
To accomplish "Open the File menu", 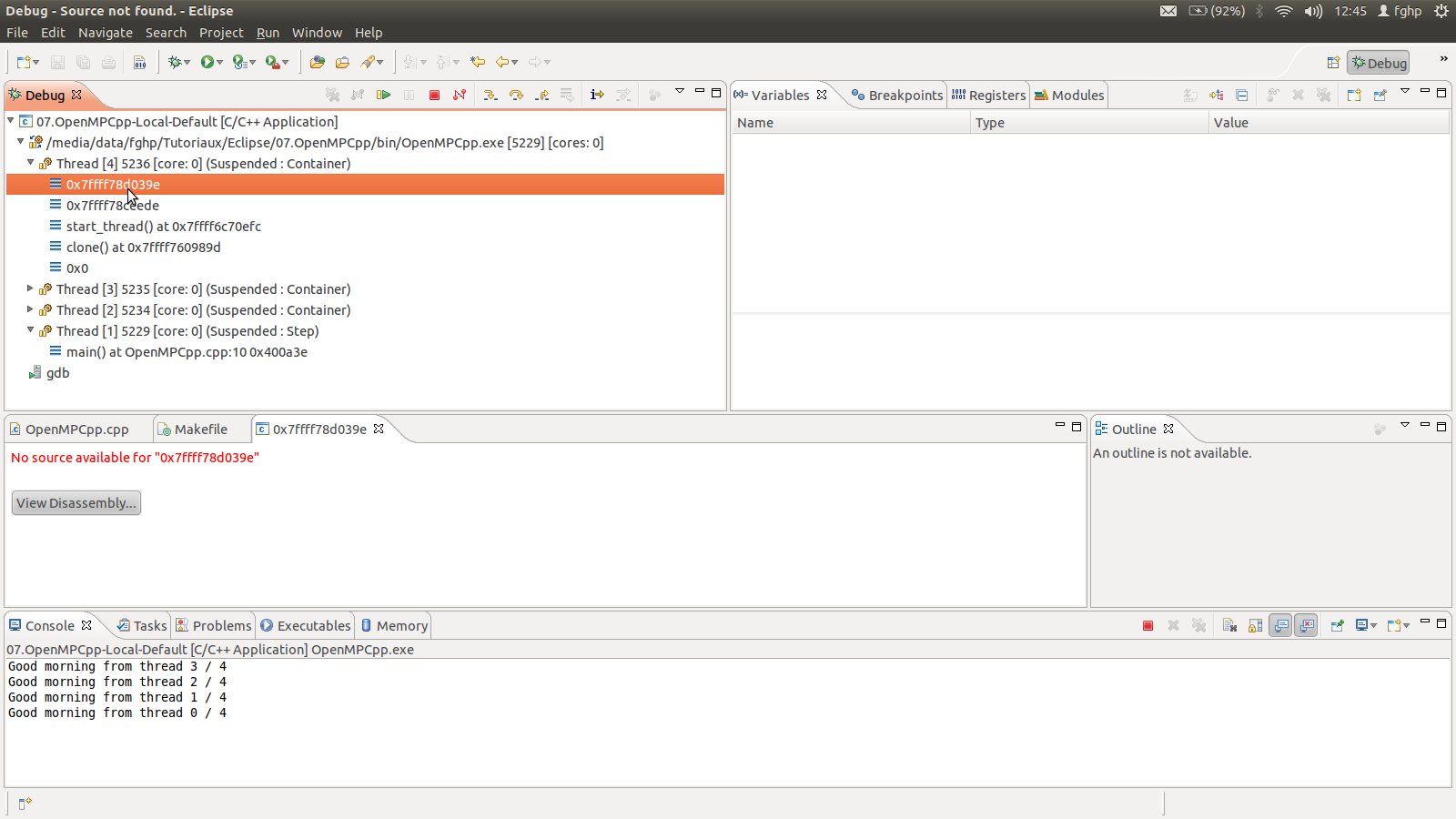I will 17,33.
